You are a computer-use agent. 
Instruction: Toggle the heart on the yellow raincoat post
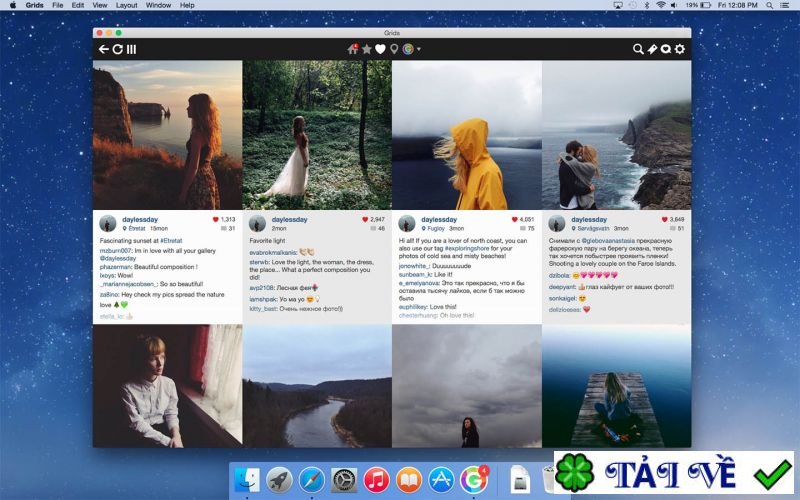pyautogui.click(x=515, y=219)
